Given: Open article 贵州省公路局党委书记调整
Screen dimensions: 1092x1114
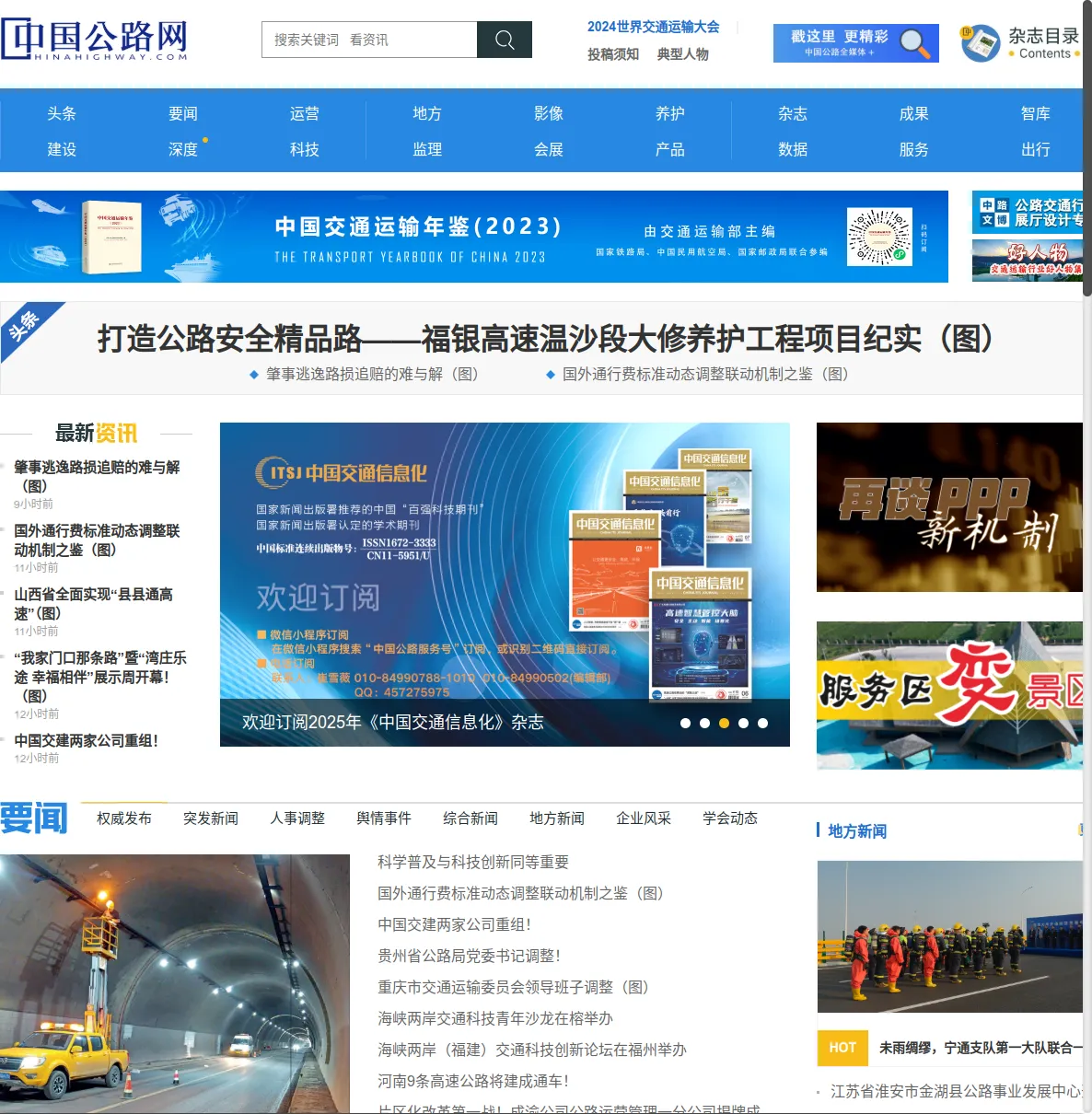Looking at the screenshot, I should point(469,956).
